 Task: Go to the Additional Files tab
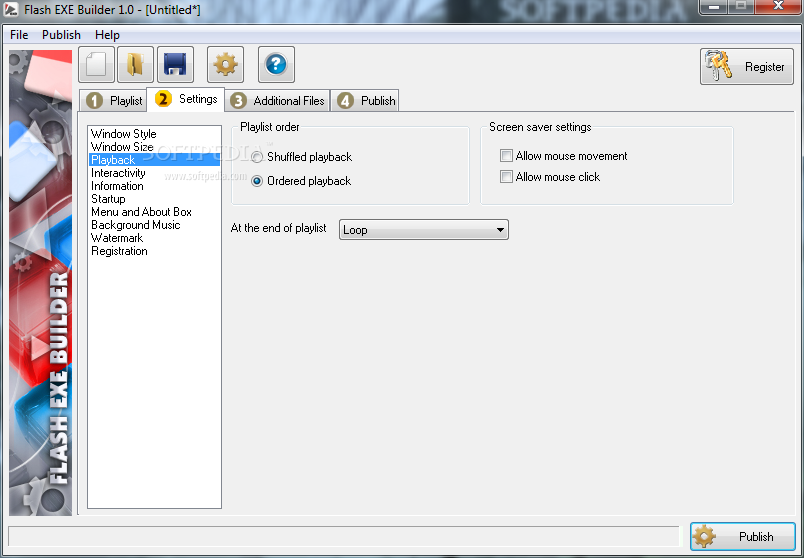pos(277,101)
